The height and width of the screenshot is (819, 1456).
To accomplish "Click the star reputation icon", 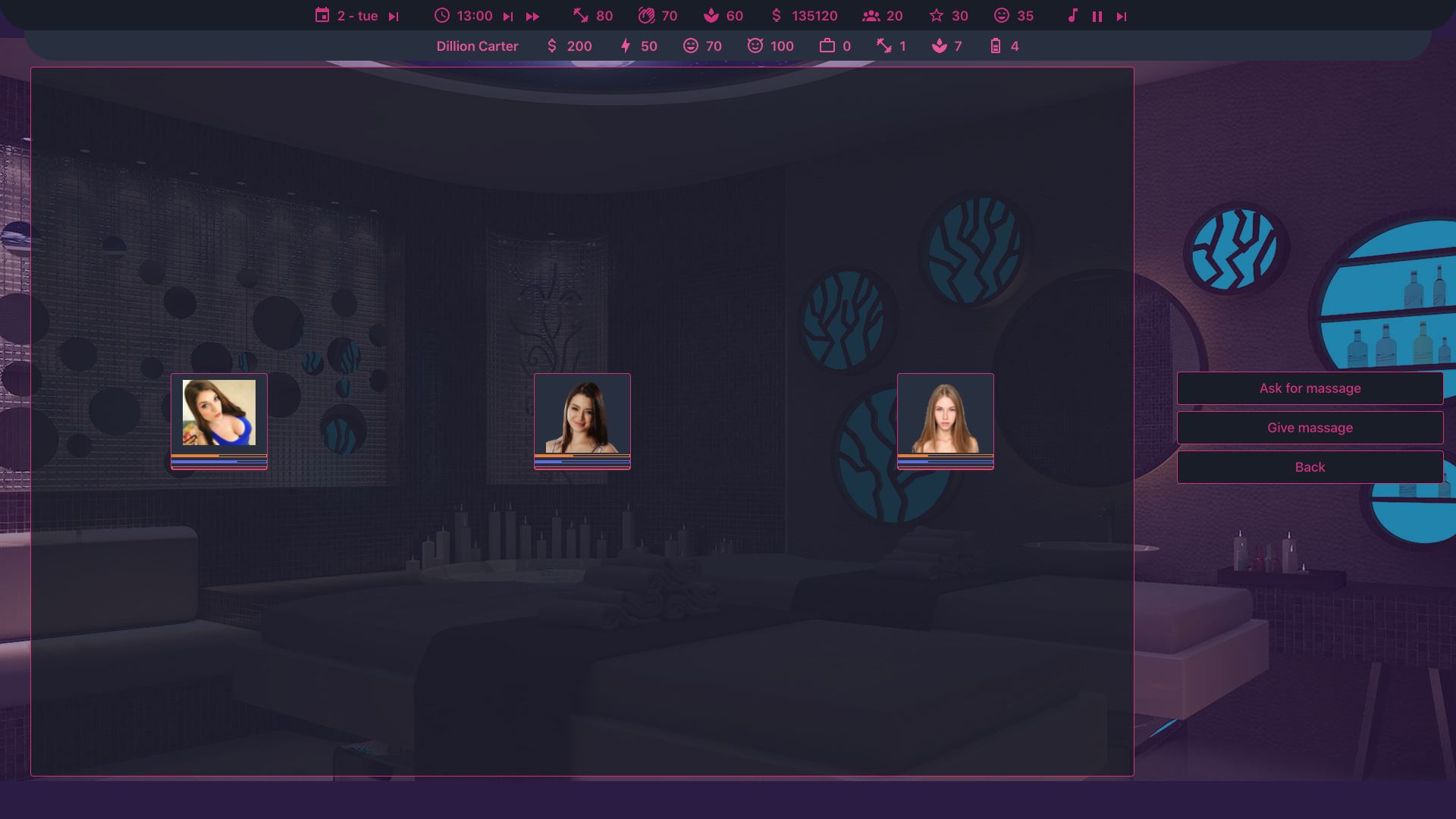I will pyautogui.click(x=937, y=15).
